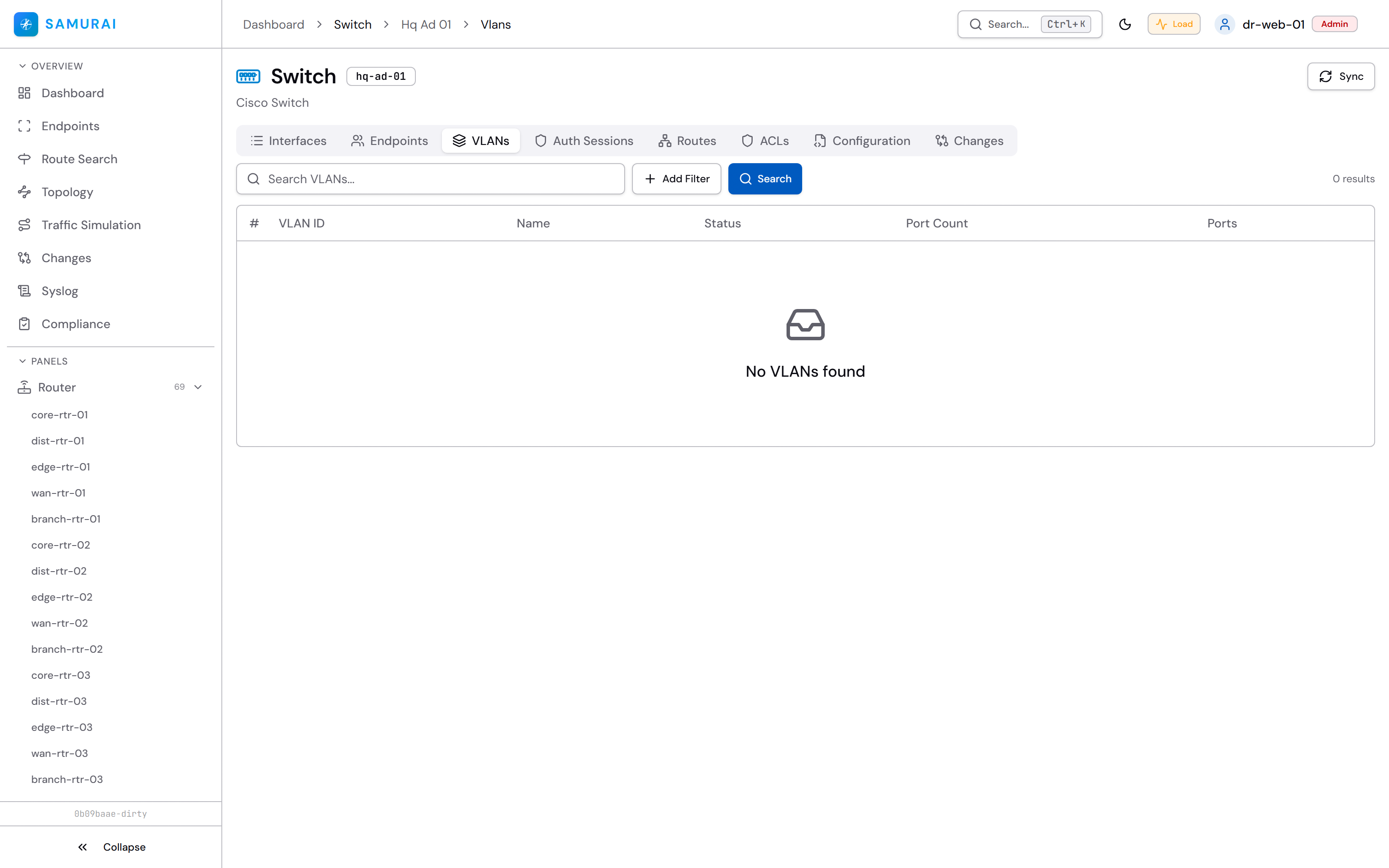Switch to the Auth Sessions tab
Image resolution: width=1389 pixels, height=868 pixels.
tap(584, 141)
